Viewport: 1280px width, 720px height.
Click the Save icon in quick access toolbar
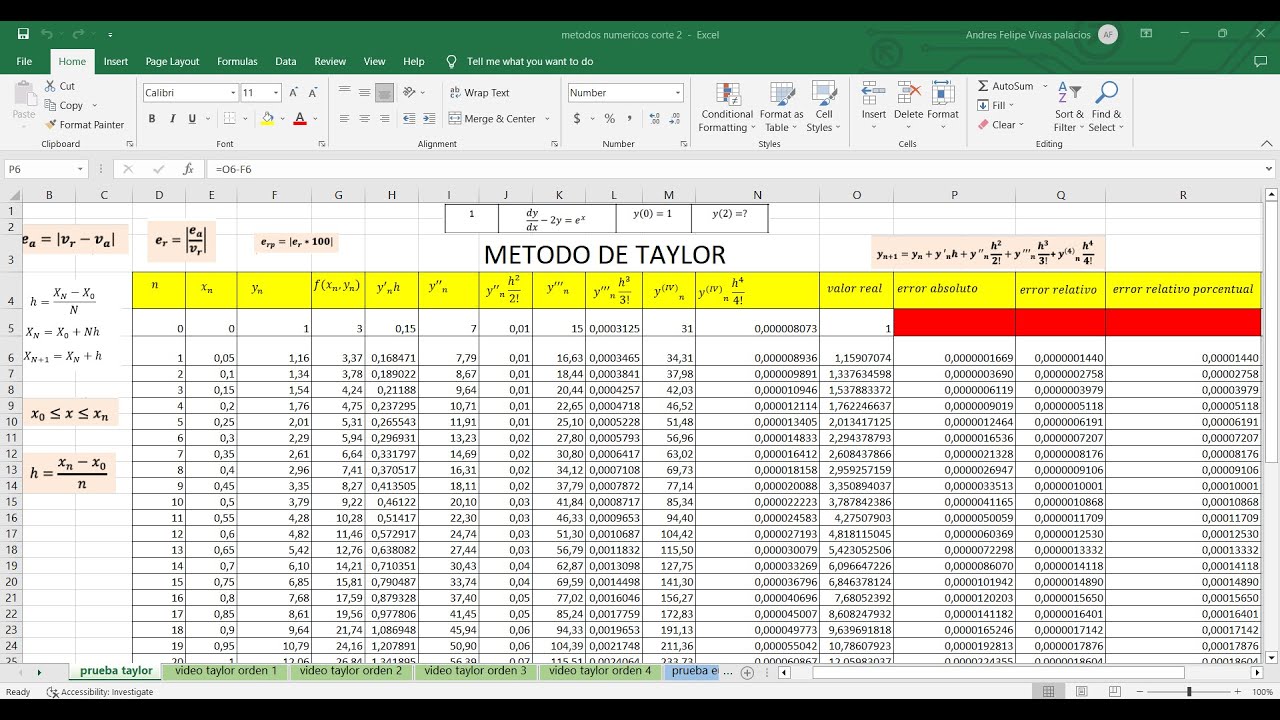point(23,34)
